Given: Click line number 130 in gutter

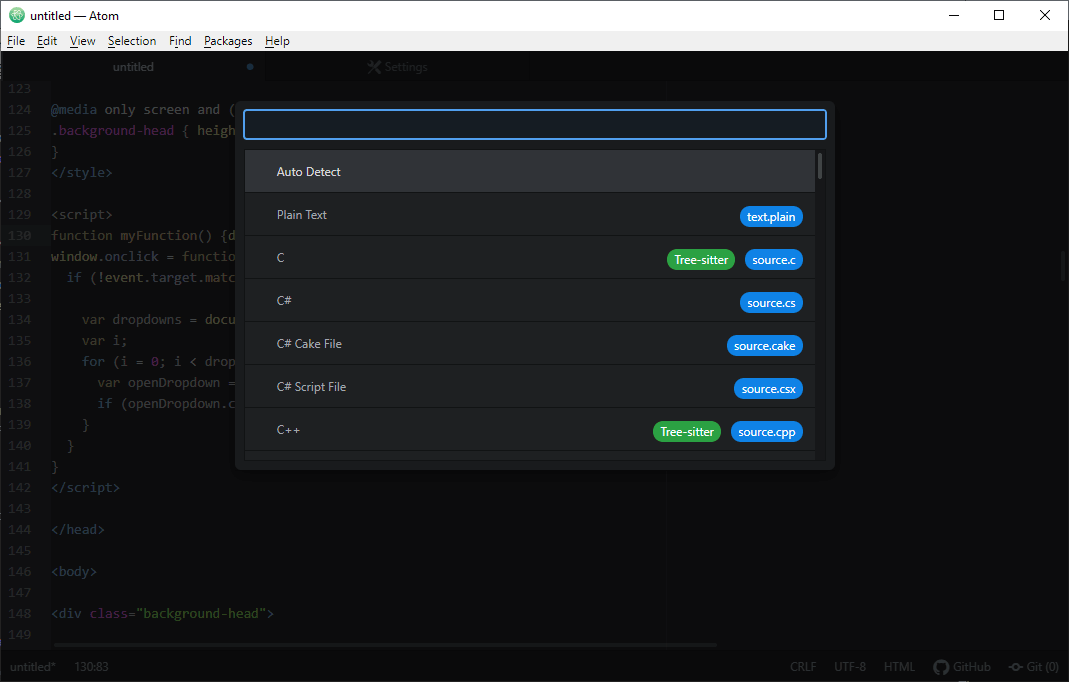Looking at the screenshot, I should pyautogui.click(x=20, y=235).
